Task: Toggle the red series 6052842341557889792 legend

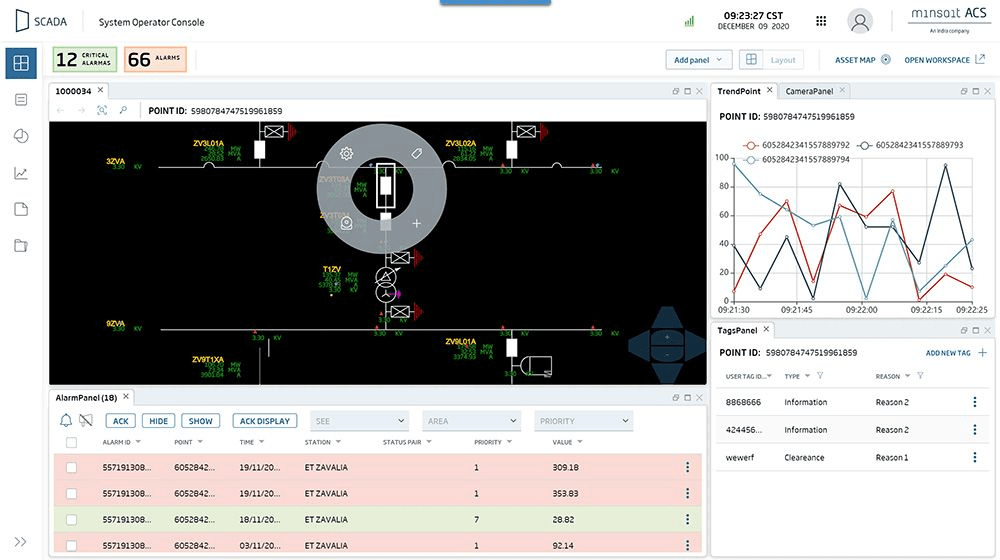Action: point(796,145)
